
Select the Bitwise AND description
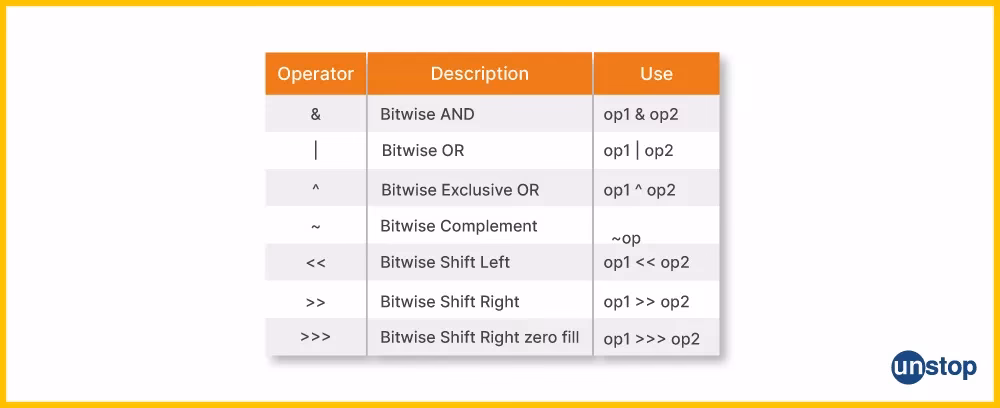coord(427,114)
